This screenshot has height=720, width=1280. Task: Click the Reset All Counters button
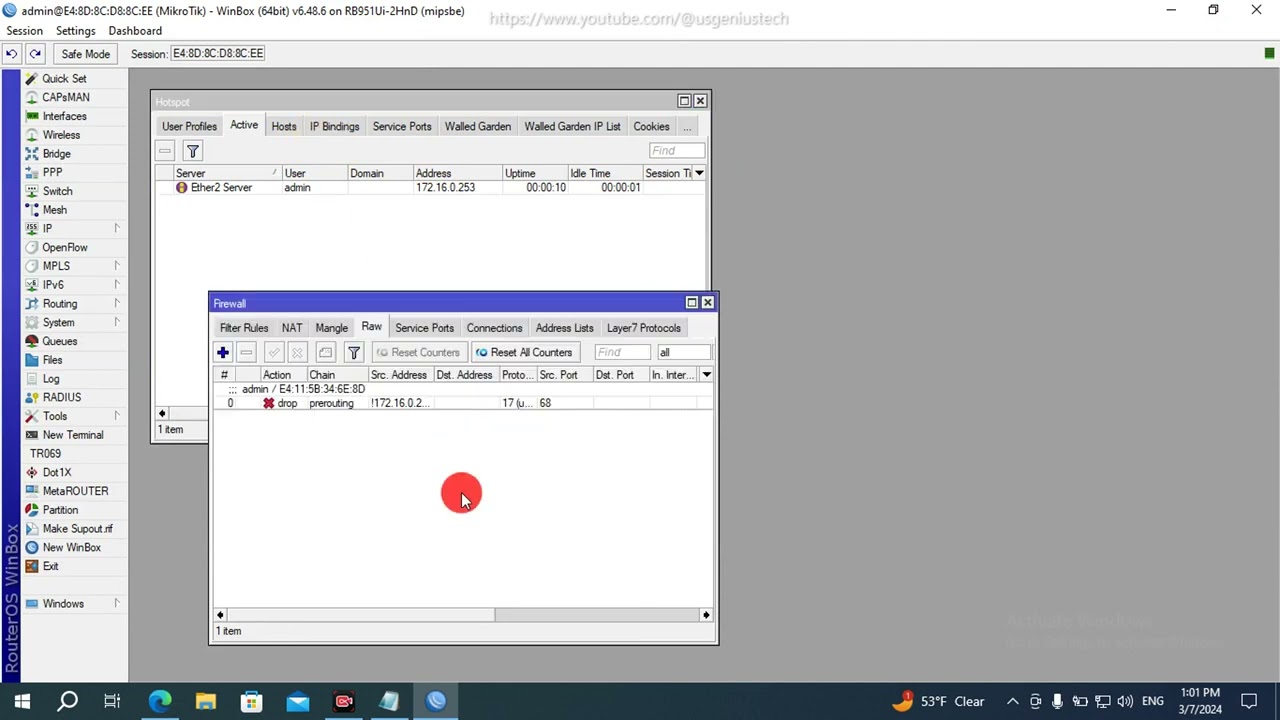[524, 352]
